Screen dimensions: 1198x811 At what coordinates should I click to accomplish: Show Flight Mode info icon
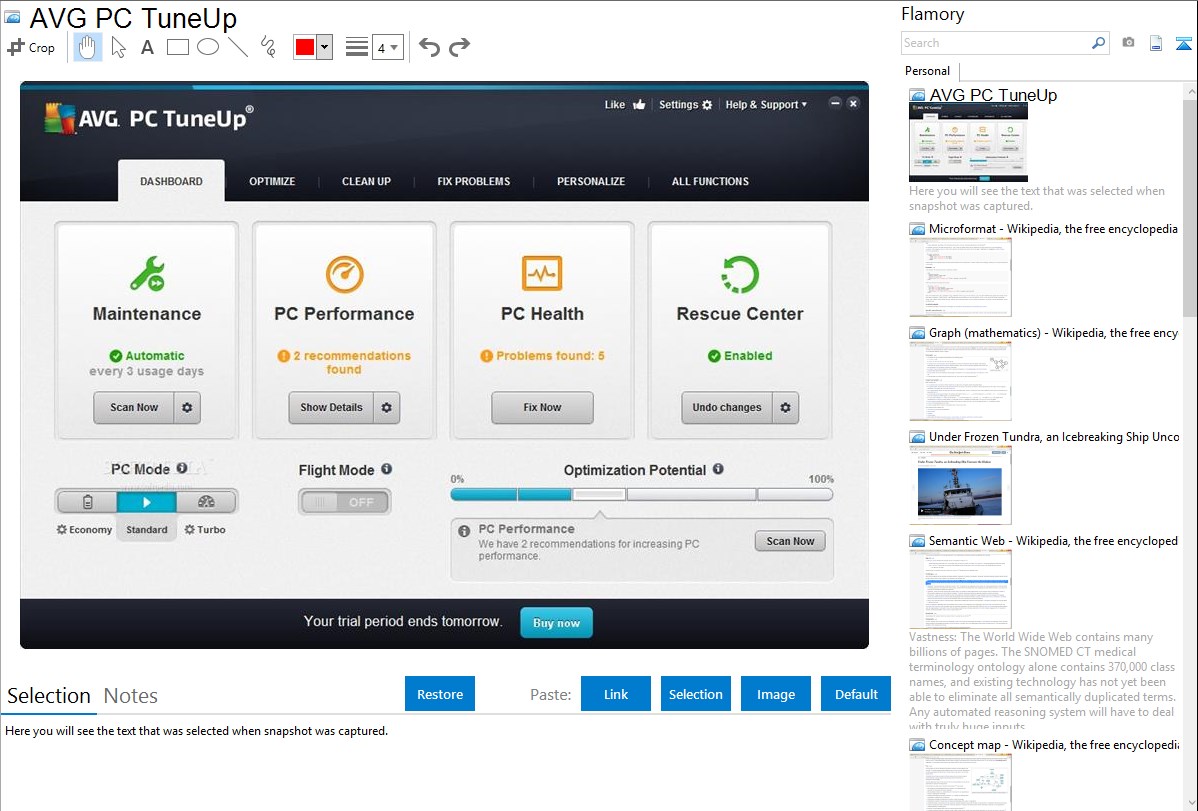(387, 469)
